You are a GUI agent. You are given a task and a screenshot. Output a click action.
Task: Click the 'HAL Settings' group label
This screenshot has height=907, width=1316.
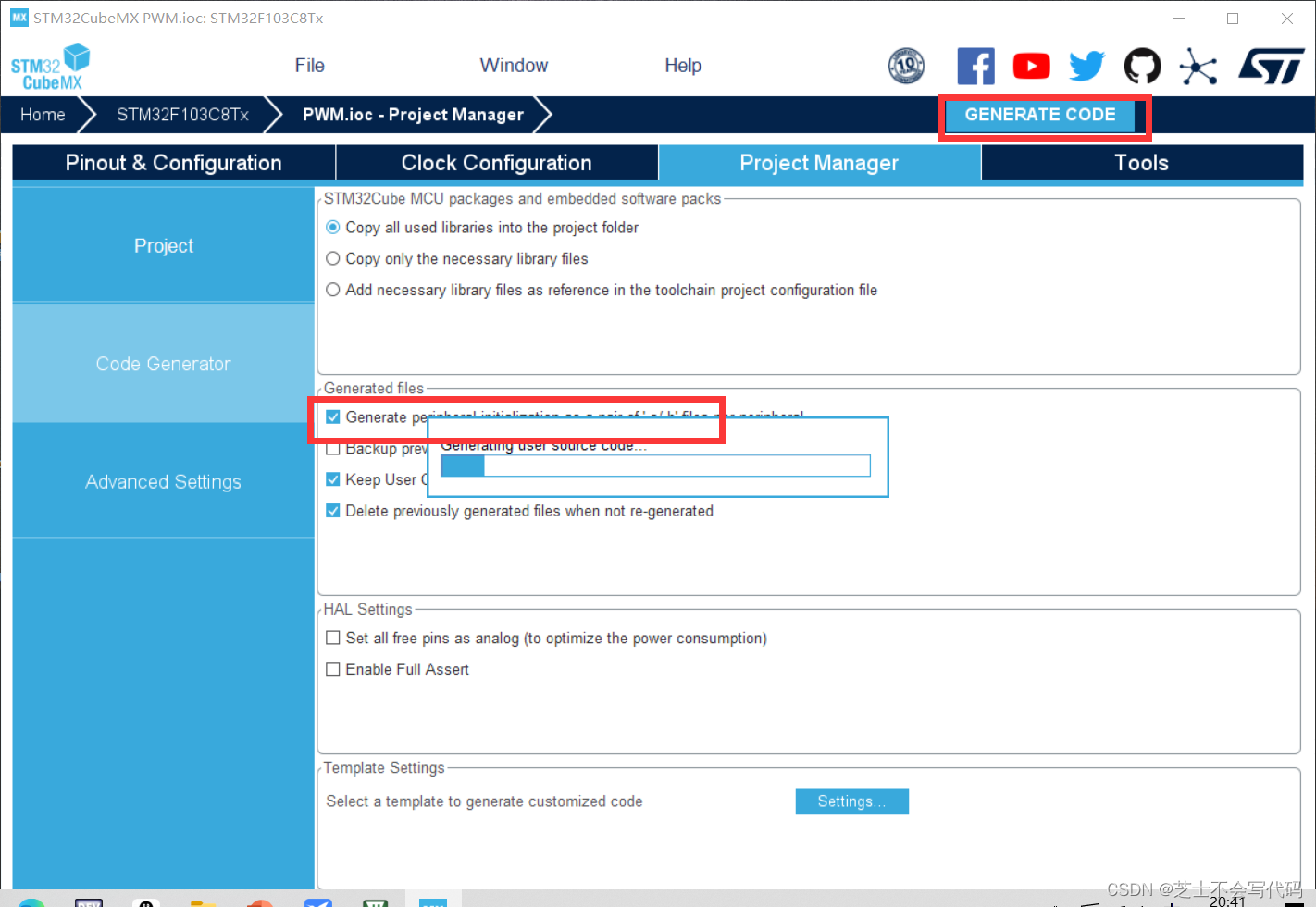[x=367, y=609]
